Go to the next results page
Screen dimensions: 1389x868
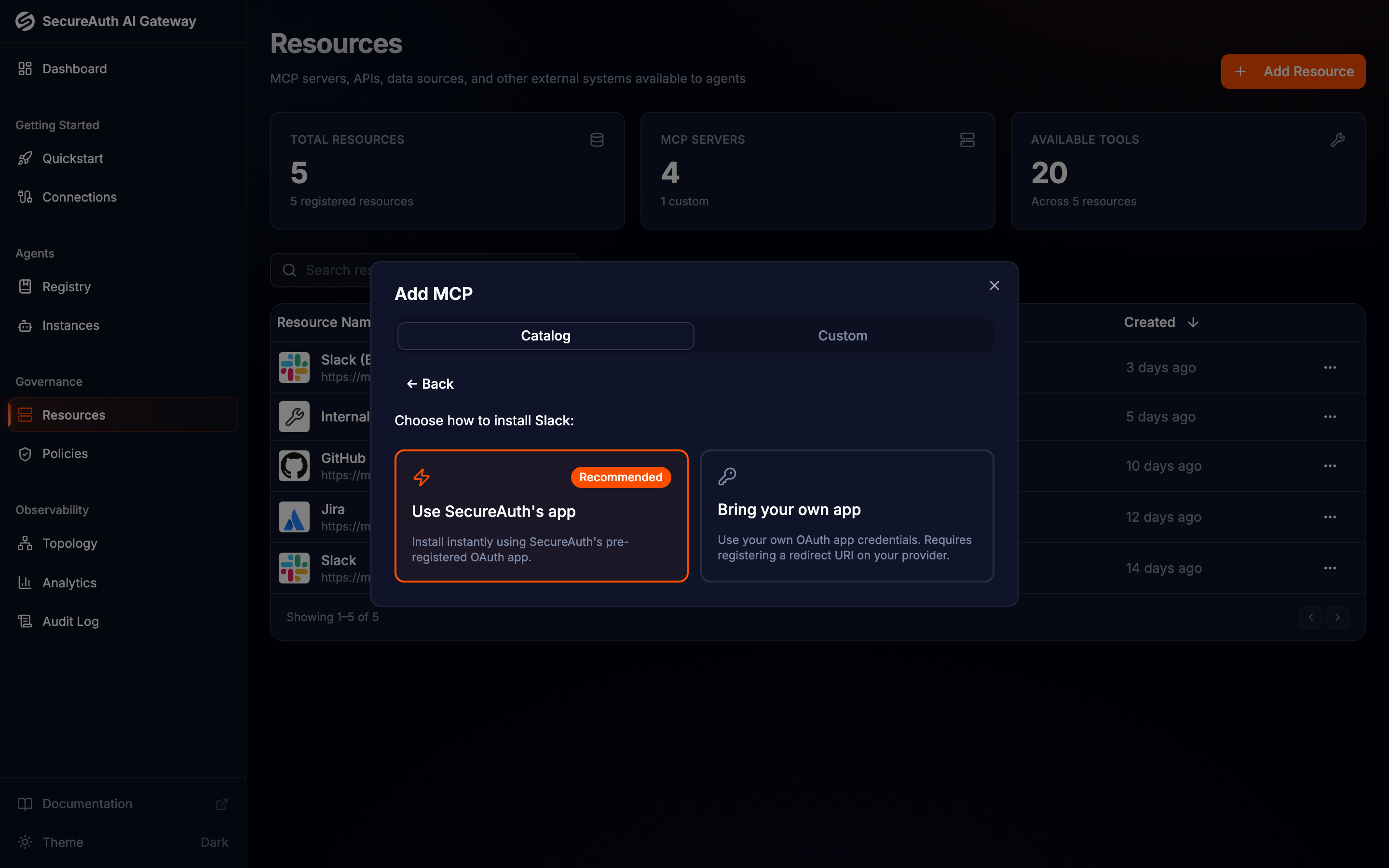(x=1337, y=617)
